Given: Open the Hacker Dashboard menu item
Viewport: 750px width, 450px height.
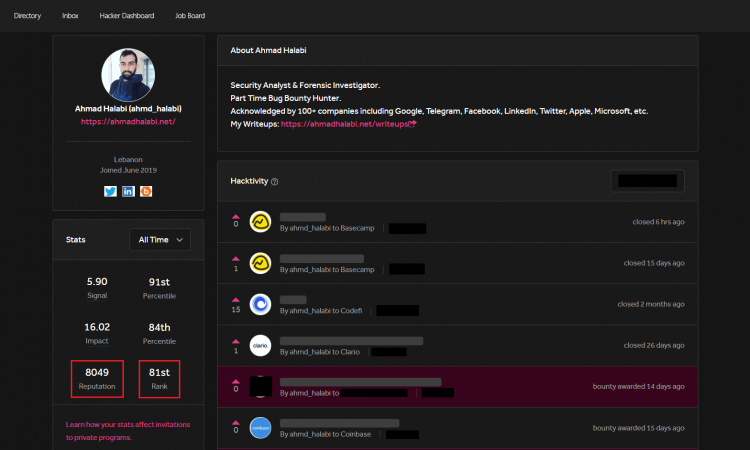Looking at the screenshot, I should [127, 16].
